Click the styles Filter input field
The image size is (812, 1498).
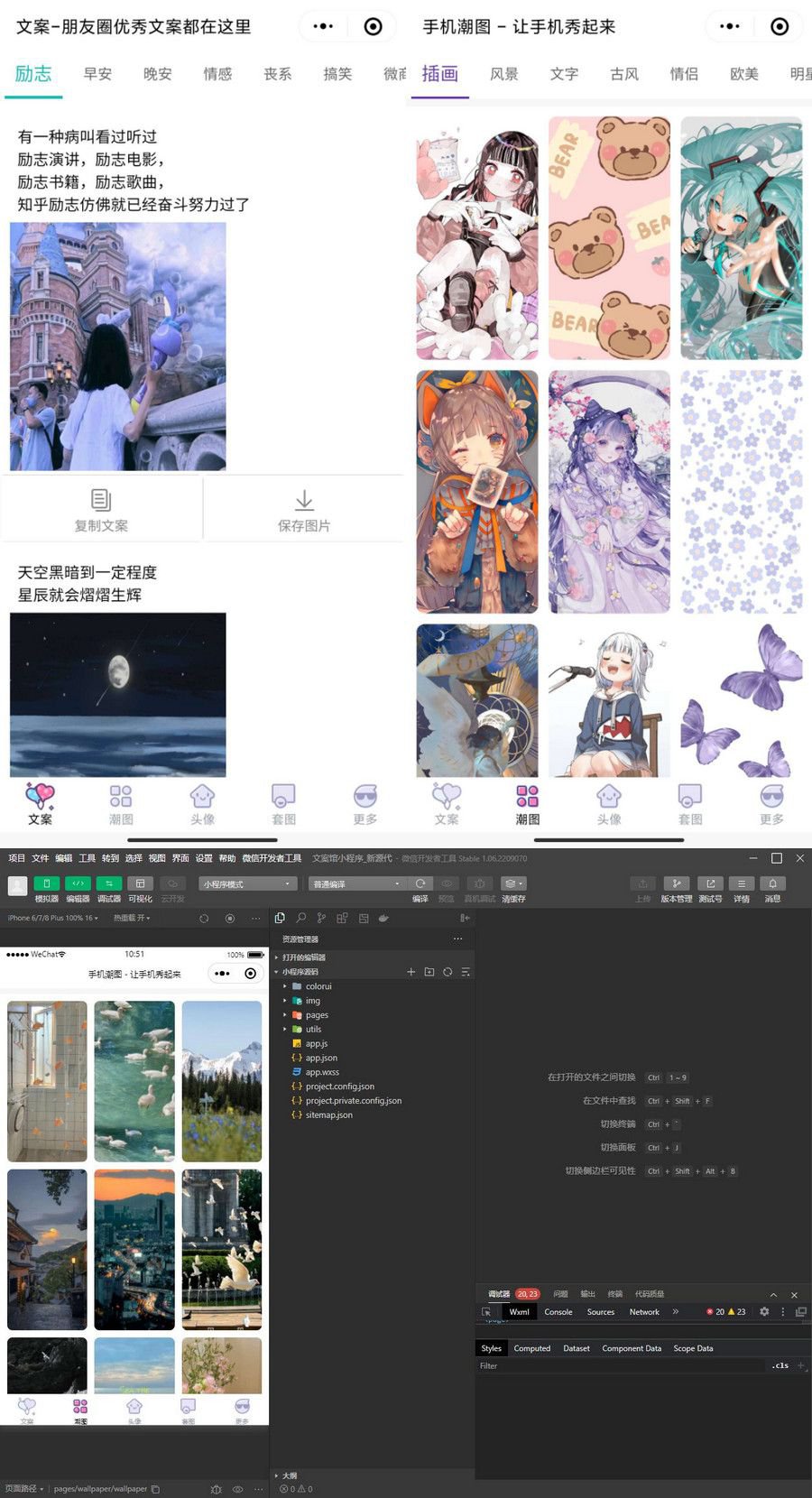pyautogui.click(x=621, y=1366)
